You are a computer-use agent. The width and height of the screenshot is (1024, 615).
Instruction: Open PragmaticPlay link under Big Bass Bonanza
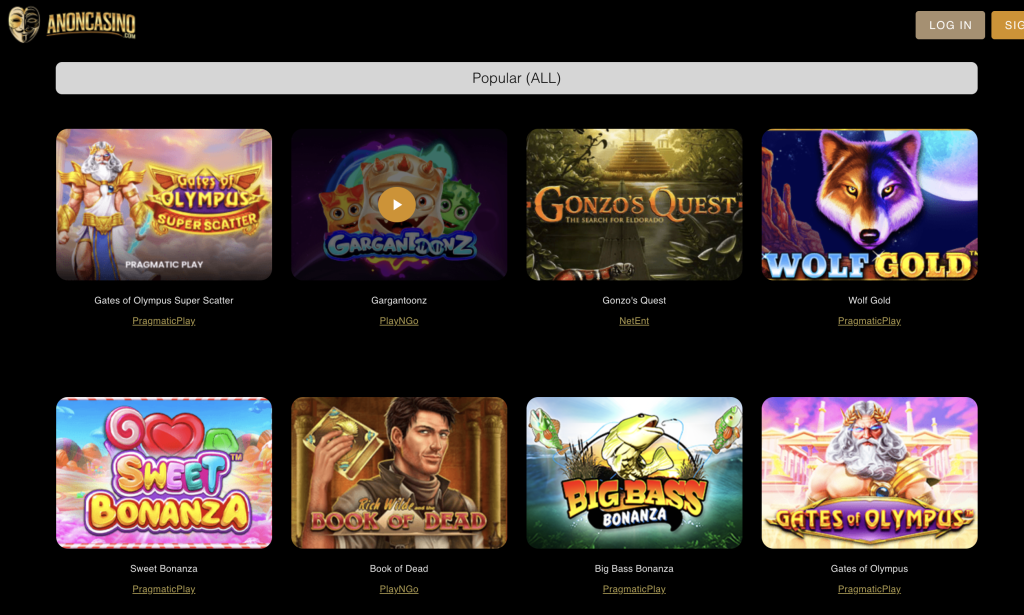pyautogui.click(x=634, y=589)
